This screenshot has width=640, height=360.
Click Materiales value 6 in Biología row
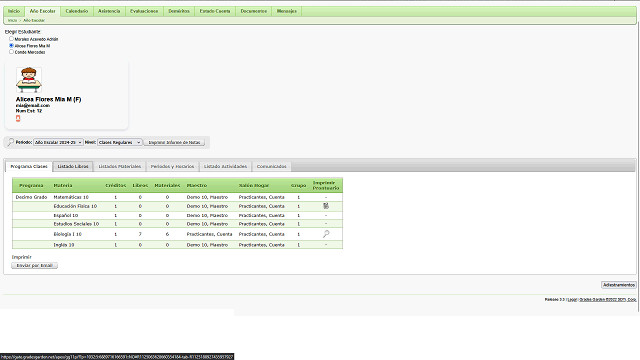(x=167, y=234)
